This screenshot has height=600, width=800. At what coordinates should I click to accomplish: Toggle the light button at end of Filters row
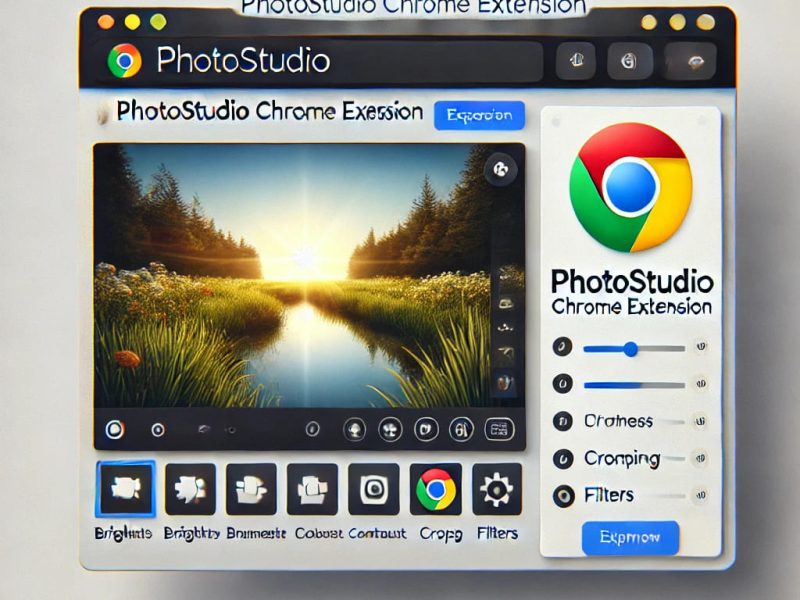701,495
